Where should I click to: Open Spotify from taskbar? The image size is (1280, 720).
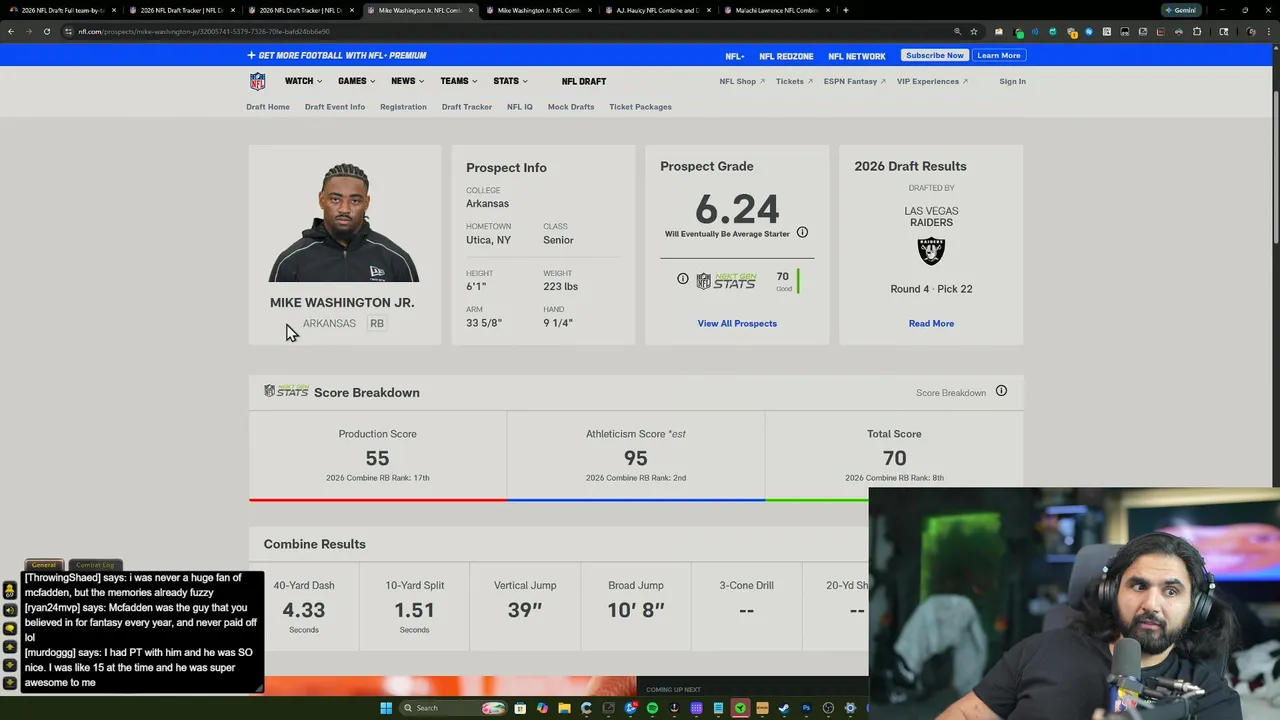(652, 708)
